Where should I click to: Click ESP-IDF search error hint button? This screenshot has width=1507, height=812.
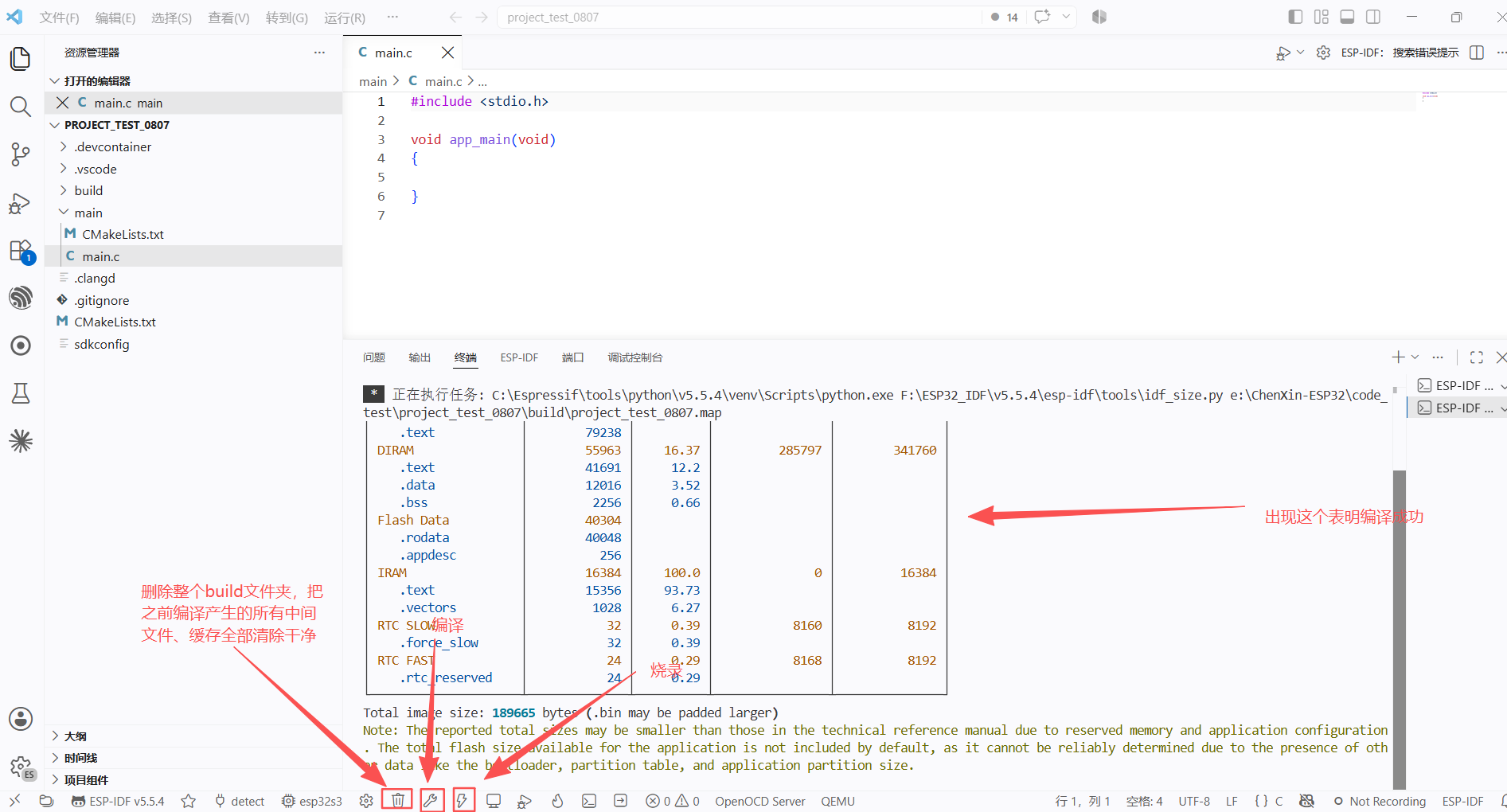1400,53
